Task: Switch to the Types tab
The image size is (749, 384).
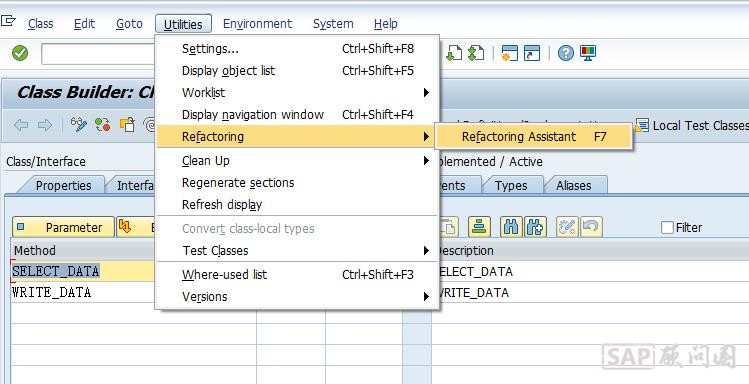Action: [x=511, y=185]
